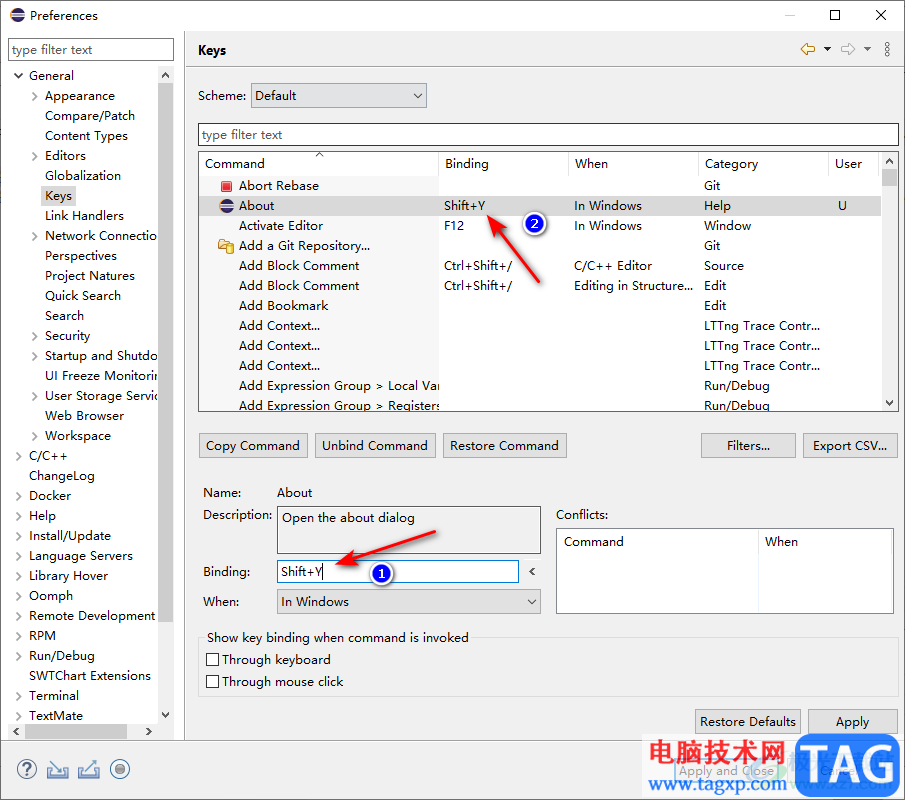Expand the Docker preferences node
905x800 pixels.
(x=18, y=496)
